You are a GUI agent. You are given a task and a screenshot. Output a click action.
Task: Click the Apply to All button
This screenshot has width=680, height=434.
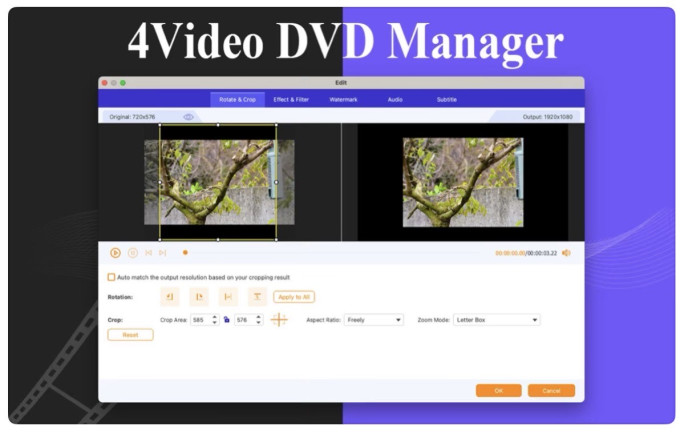[x=294, y=297]
